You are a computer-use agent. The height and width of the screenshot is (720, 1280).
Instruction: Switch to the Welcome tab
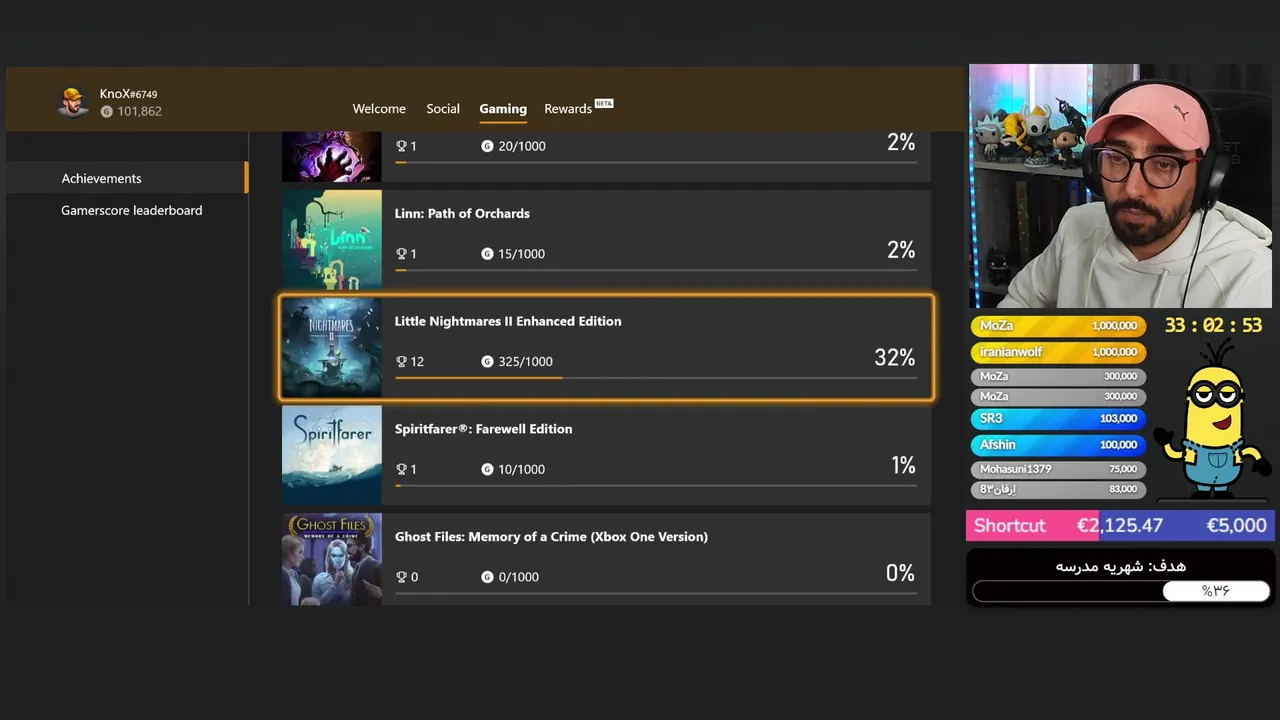coord(379,109)
